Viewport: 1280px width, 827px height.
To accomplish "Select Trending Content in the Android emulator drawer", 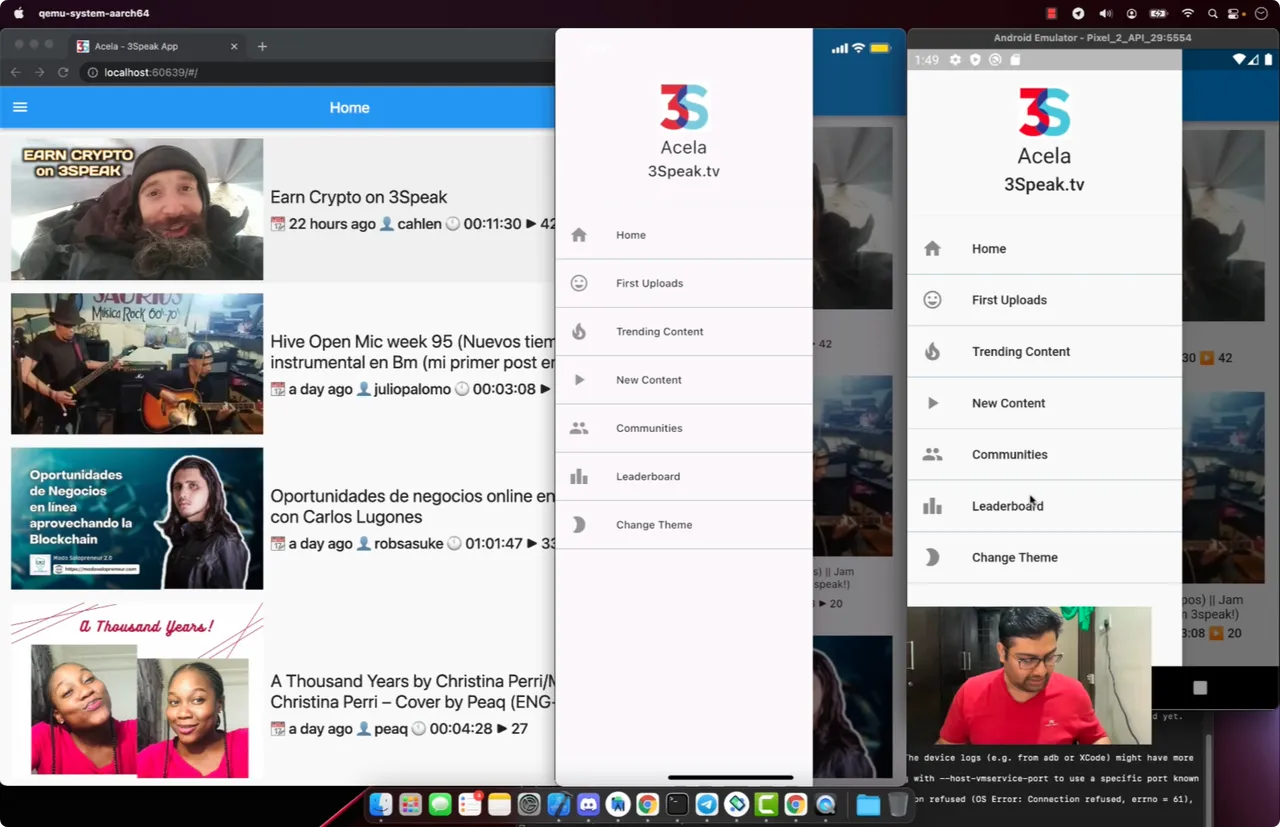I will coord(1044,352).
